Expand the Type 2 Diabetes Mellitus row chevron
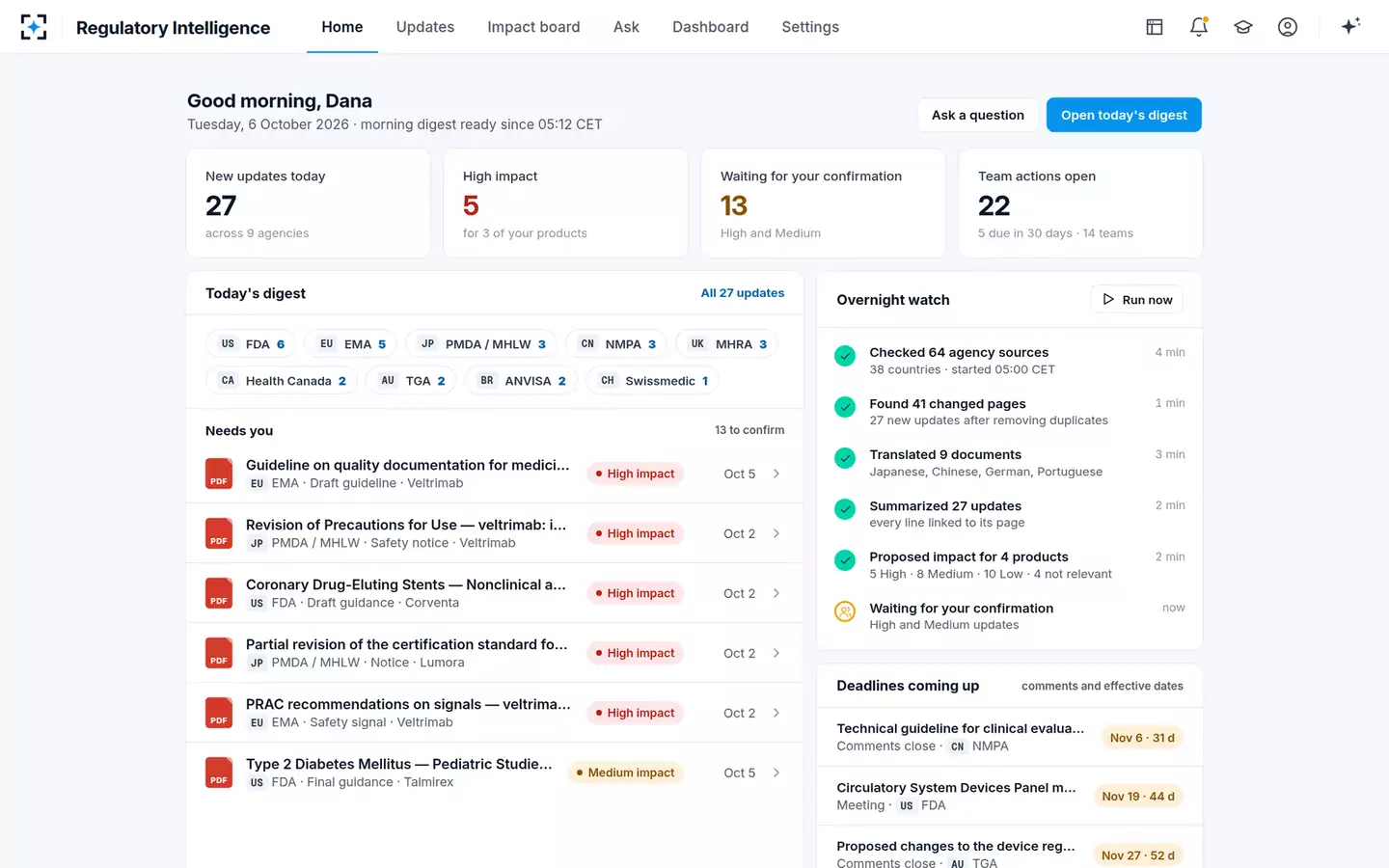This screenshot has height=868, width=1389. click(x=776, y=773)
